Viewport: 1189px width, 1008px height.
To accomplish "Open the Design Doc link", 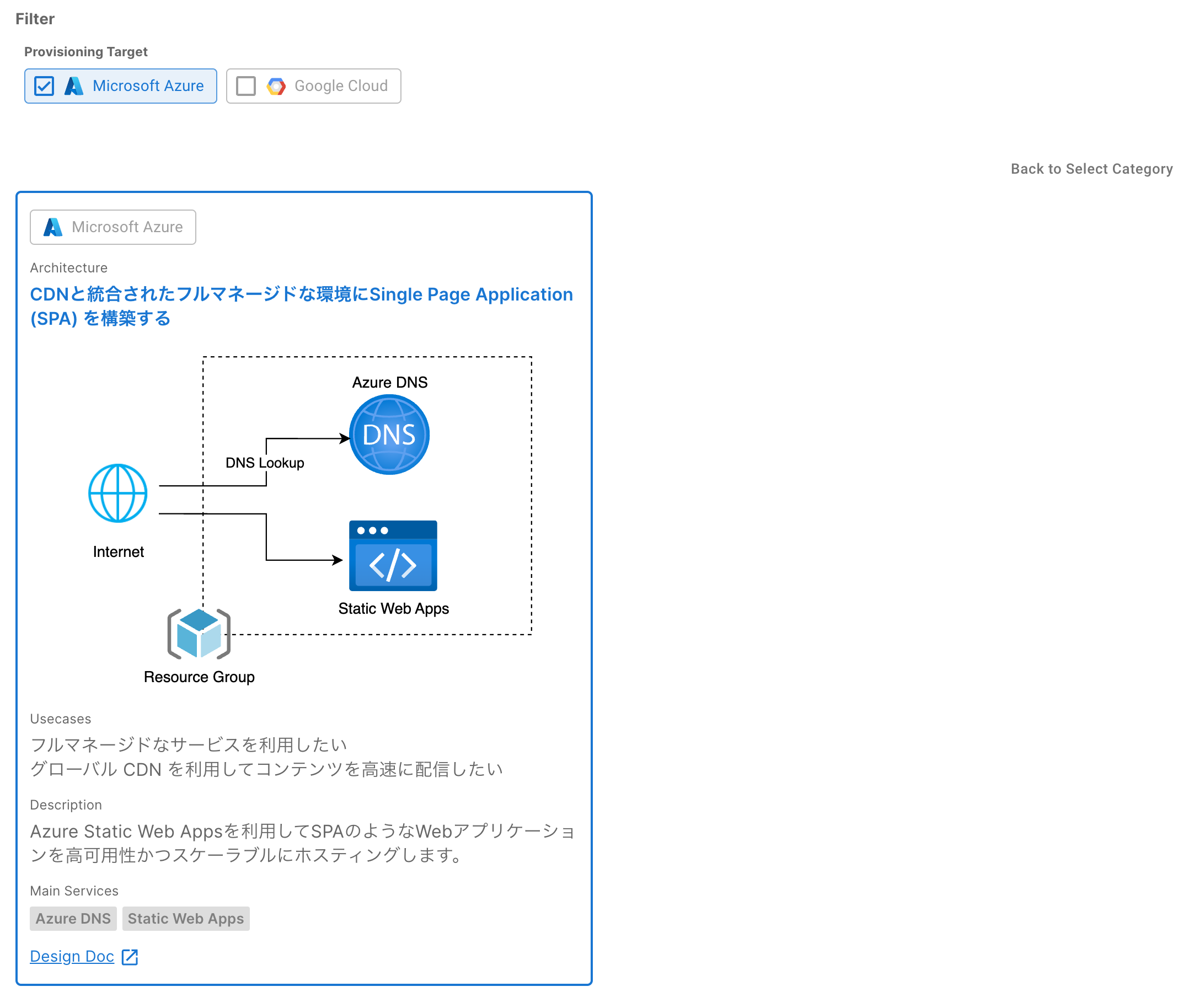I will [72, 957].
